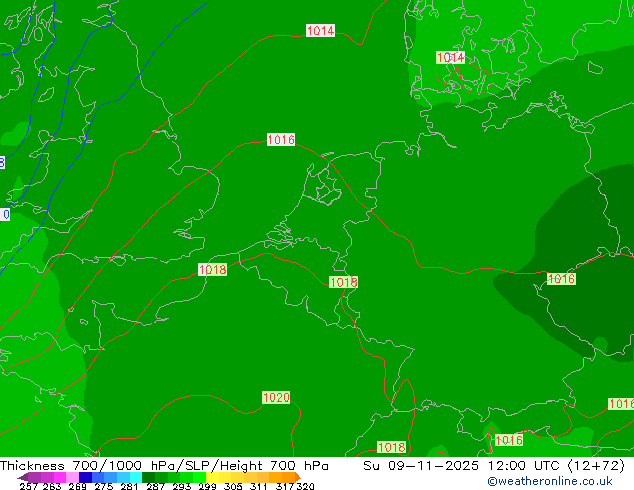634x490 pixels.
Task: Click the darkest green swatch above 287
Action: coord(148,477)
